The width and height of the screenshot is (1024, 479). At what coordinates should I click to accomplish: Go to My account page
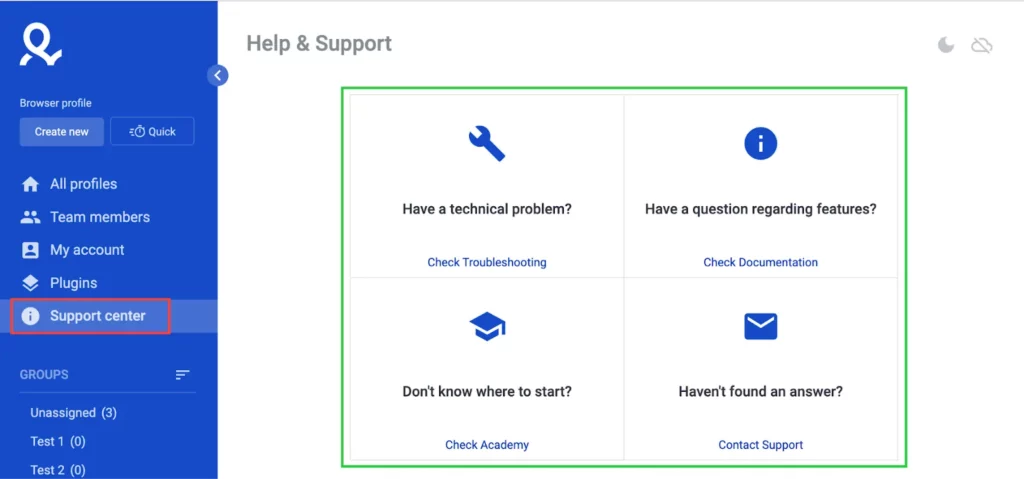tap(87, 250)
